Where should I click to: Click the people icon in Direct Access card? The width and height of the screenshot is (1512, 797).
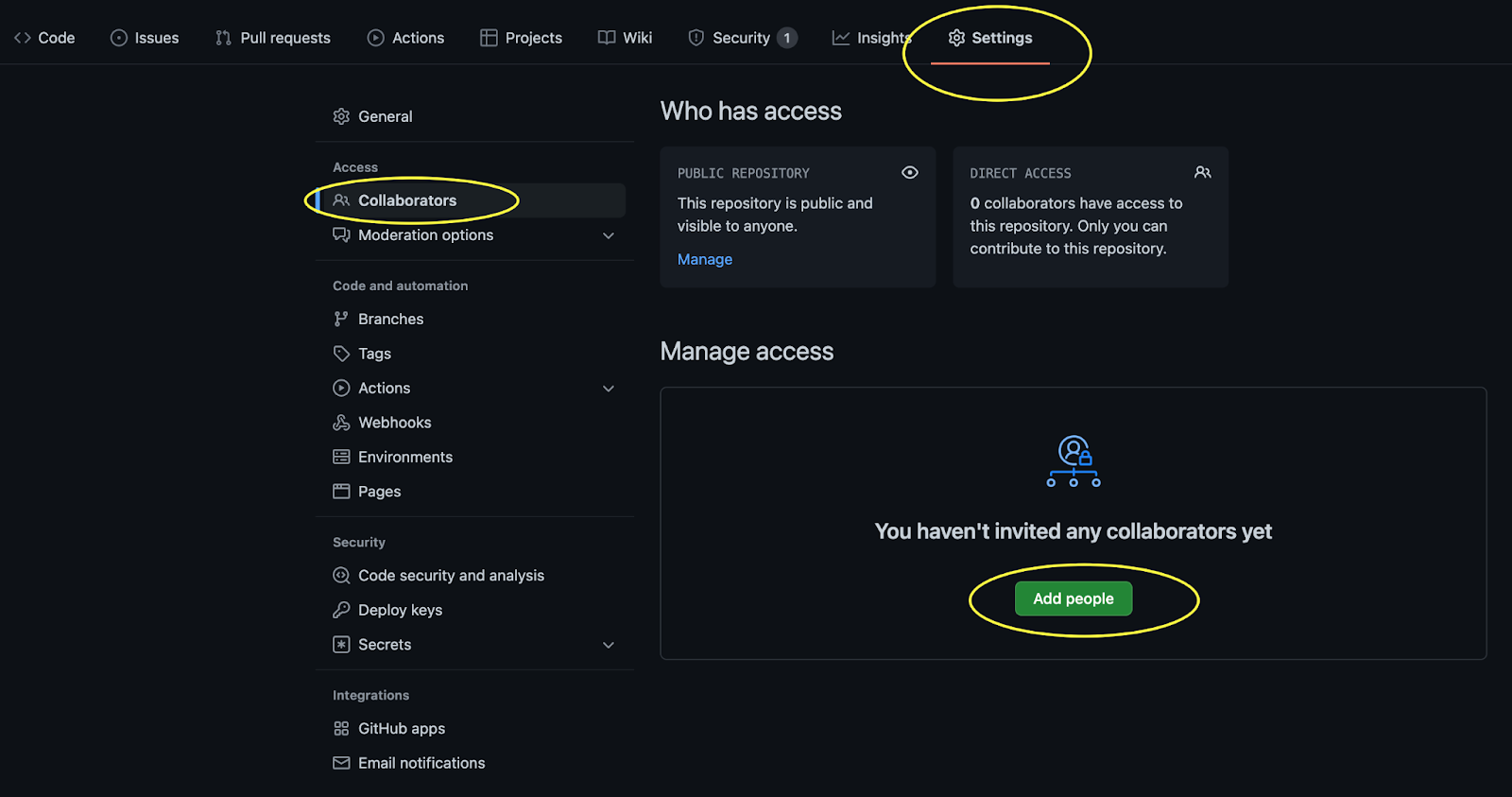[1202, 173]
